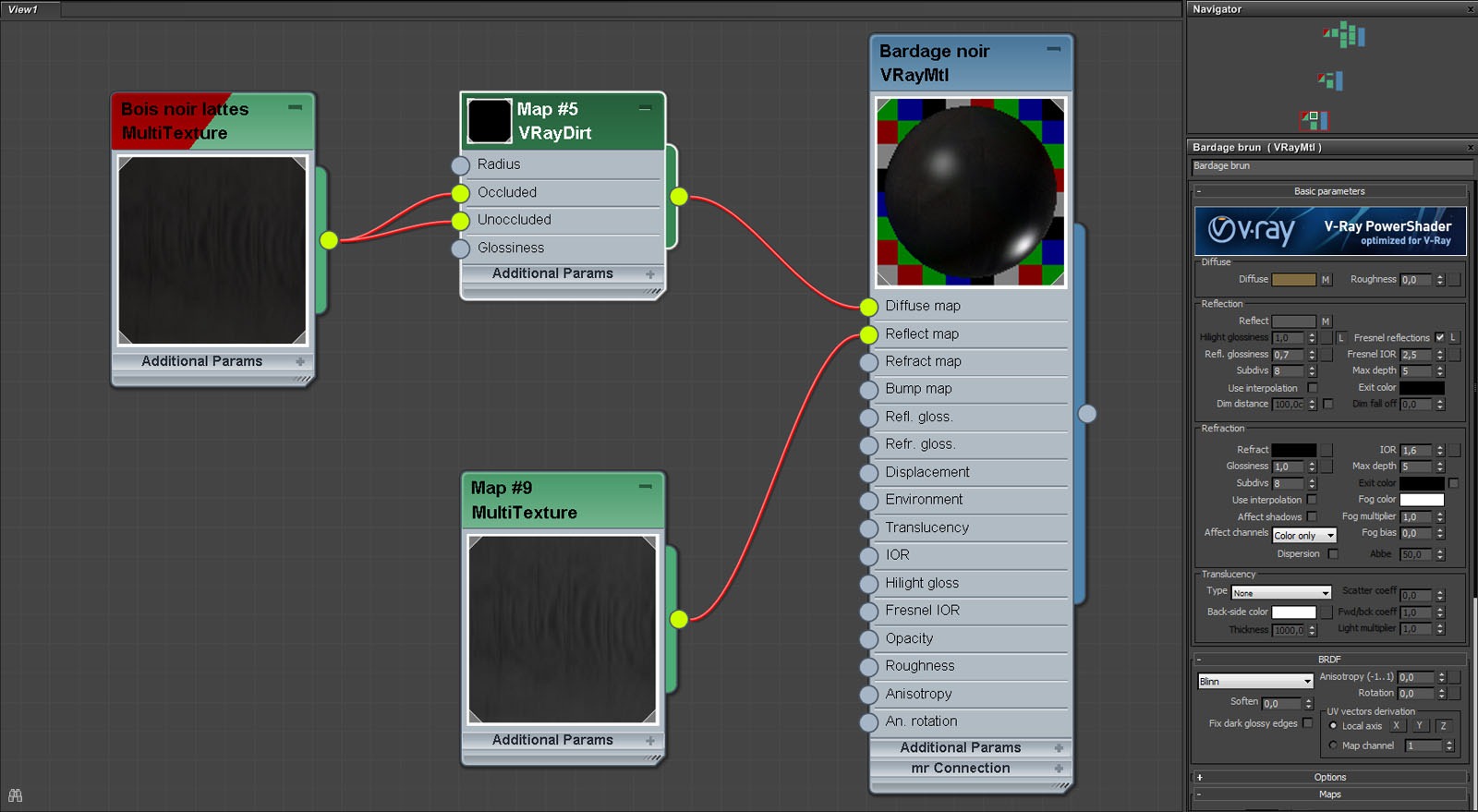Screen dimensions: 1478x812
Task: Enable Fix dark glossy edges
Action: [x=1307, y=723]
